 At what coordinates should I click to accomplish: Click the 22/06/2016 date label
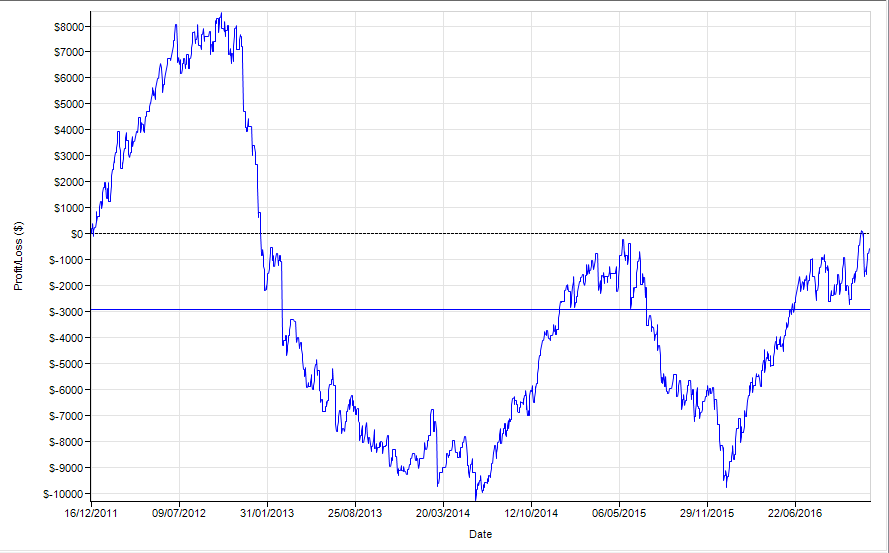795,513
